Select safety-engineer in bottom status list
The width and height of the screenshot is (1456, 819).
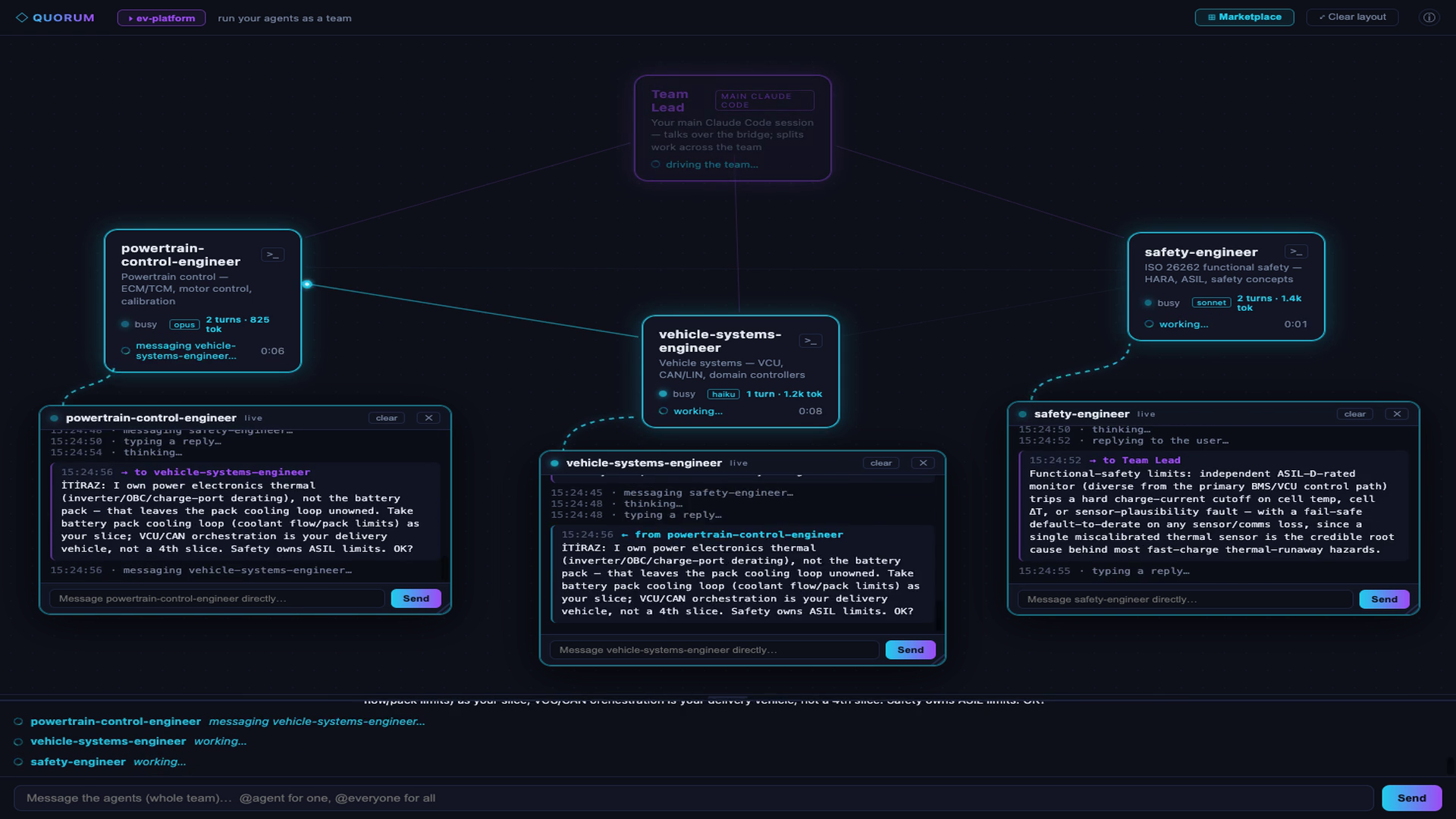click(78, 761)
